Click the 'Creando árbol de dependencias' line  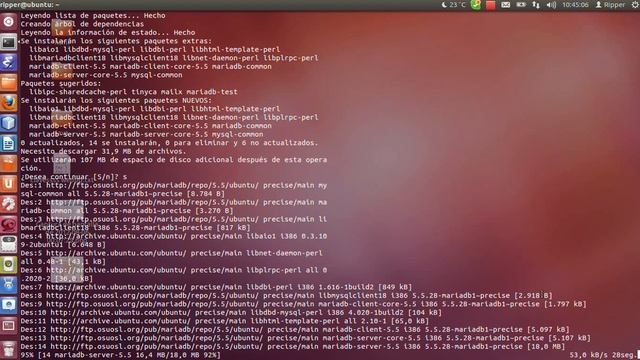[82, 24]
